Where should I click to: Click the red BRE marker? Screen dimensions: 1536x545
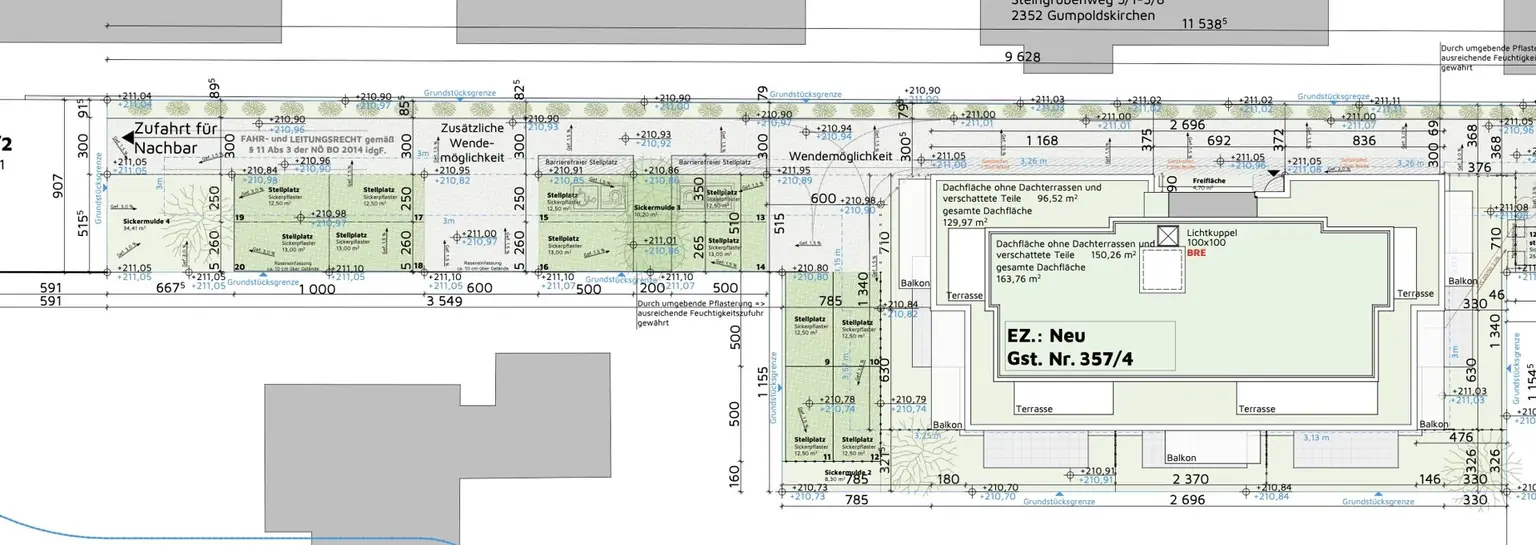point(1195,254)
